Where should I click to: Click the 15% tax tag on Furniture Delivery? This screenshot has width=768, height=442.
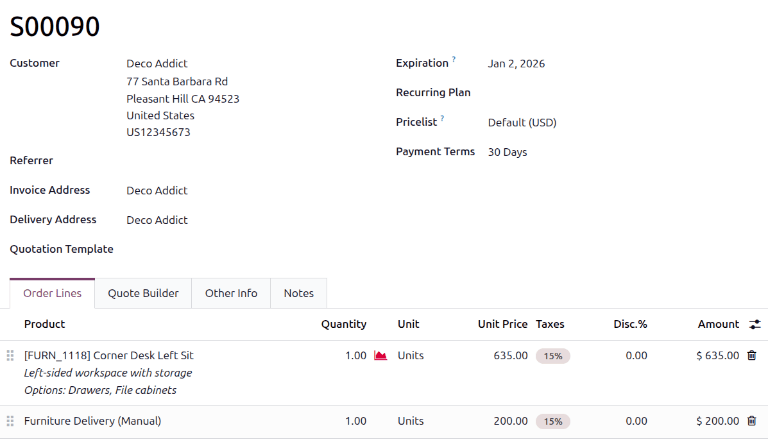[553, 421]
